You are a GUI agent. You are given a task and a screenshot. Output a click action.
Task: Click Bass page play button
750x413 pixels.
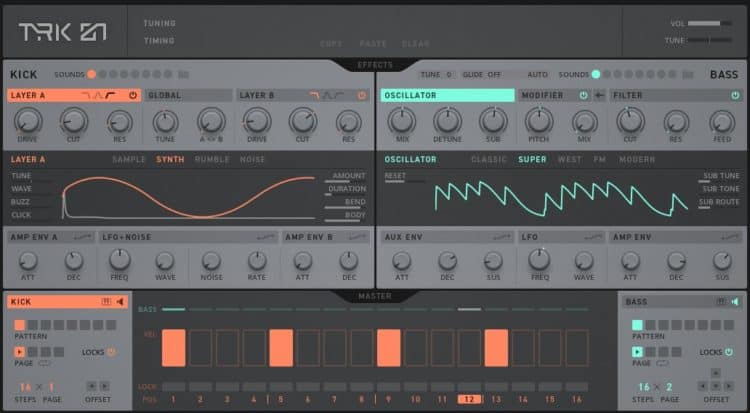click(637, 352)
